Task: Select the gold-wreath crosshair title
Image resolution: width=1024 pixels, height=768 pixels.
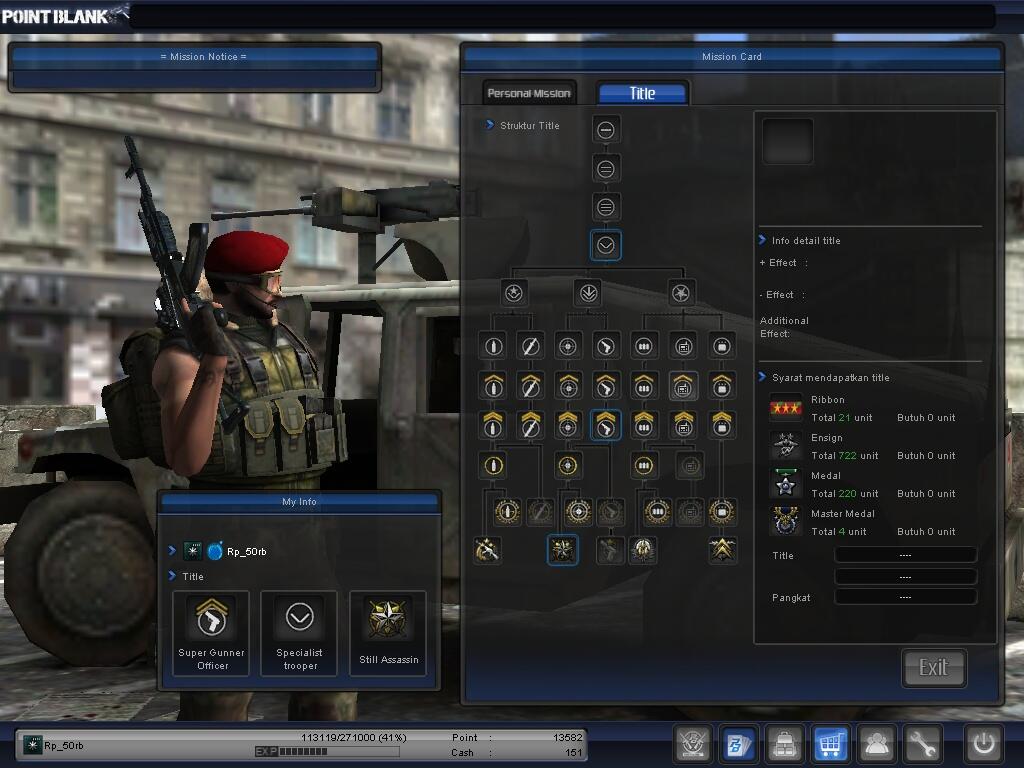Action: (x=579, y=512)
